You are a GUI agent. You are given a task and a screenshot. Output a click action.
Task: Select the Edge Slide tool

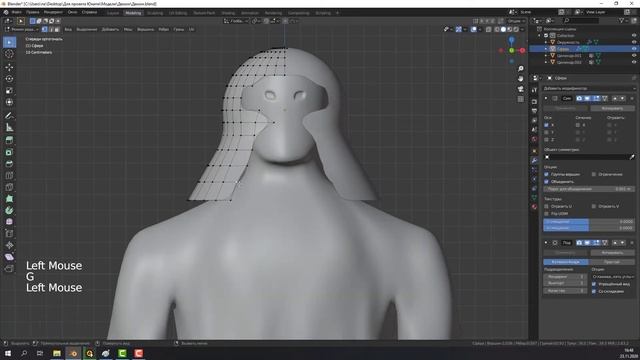coord(9,233)
